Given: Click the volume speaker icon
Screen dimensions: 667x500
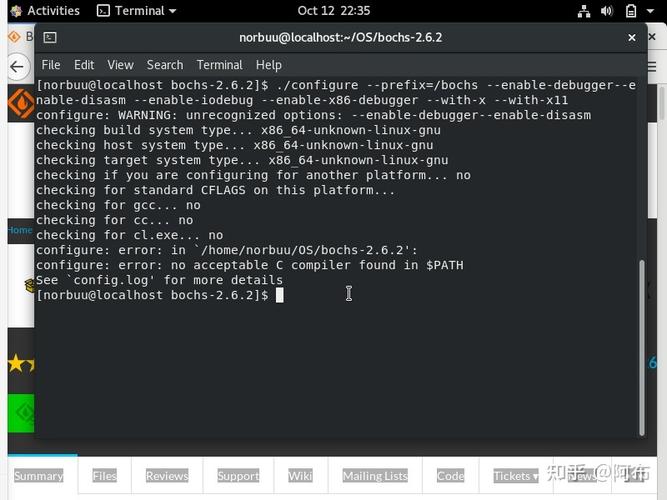Looking at the screenshot, I should pyautogui.click(x=607, y=11).
